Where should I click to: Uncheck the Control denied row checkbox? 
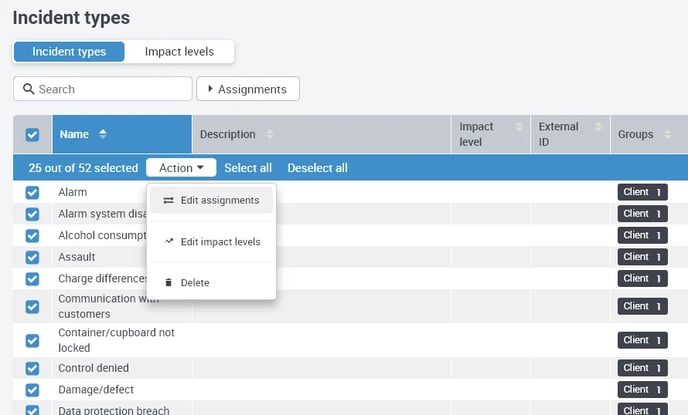point(32,368)
